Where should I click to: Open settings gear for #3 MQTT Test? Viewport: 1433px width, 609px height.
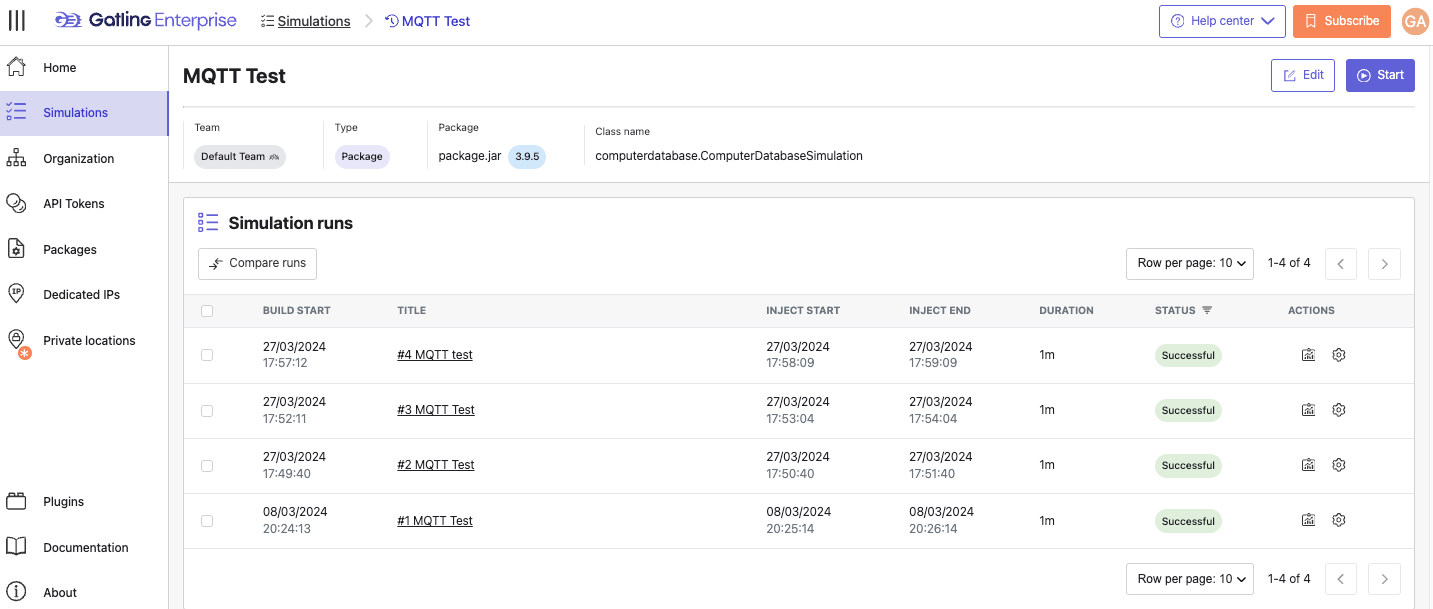[1339, 410]
